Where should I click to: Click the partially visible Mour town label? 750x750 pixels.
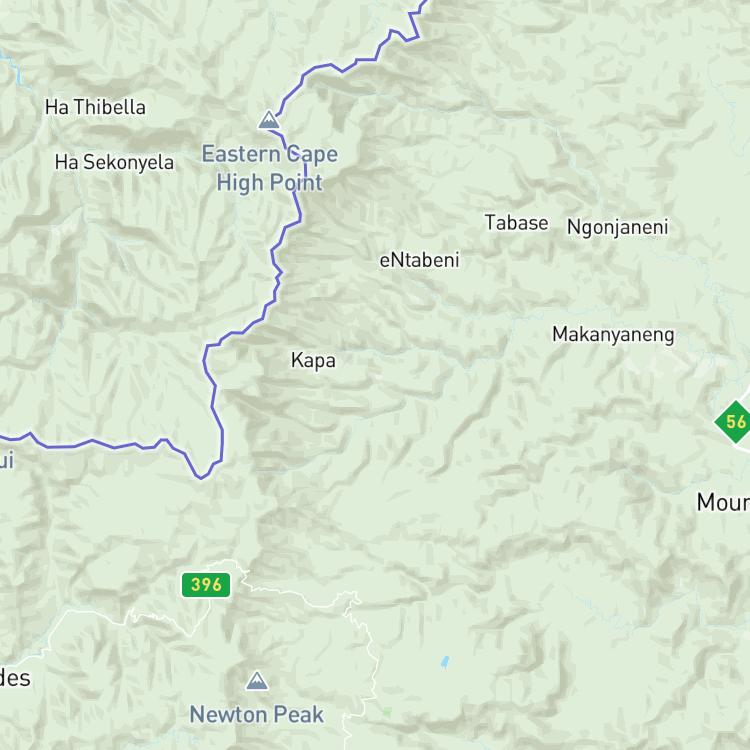(723, 503)
